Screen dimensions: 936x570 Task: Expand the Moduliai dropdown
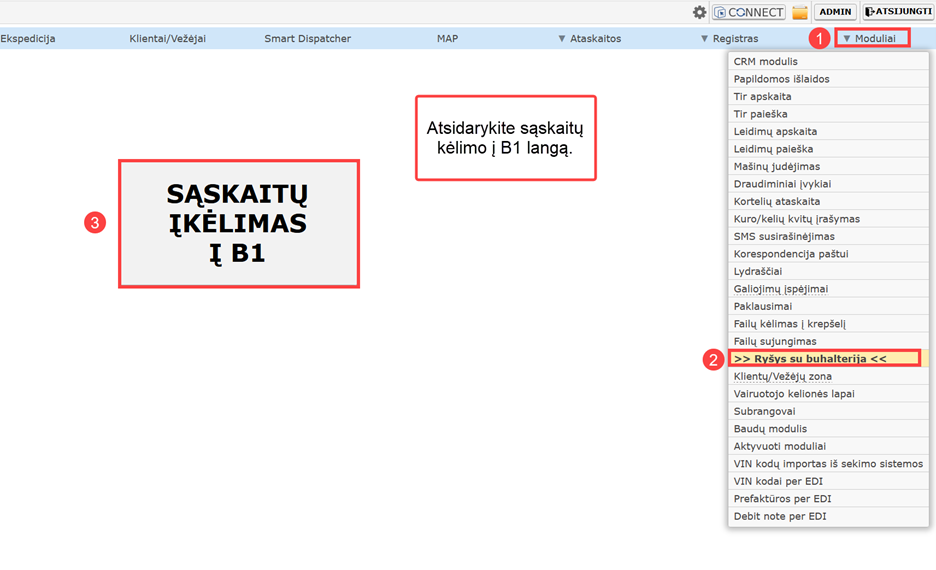click(x=872, y=38)
